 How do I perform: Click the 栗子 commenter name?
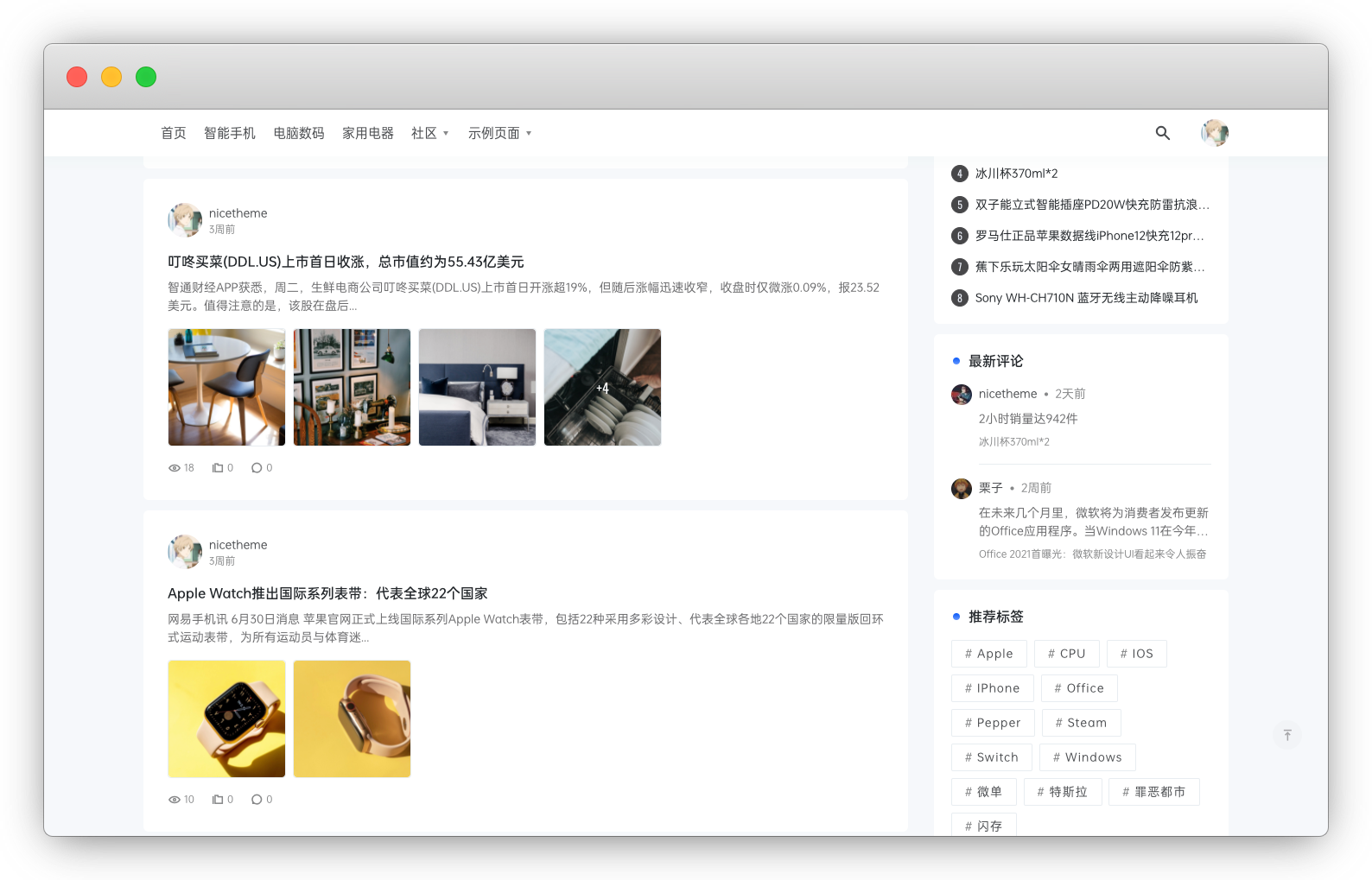point(991,488)
